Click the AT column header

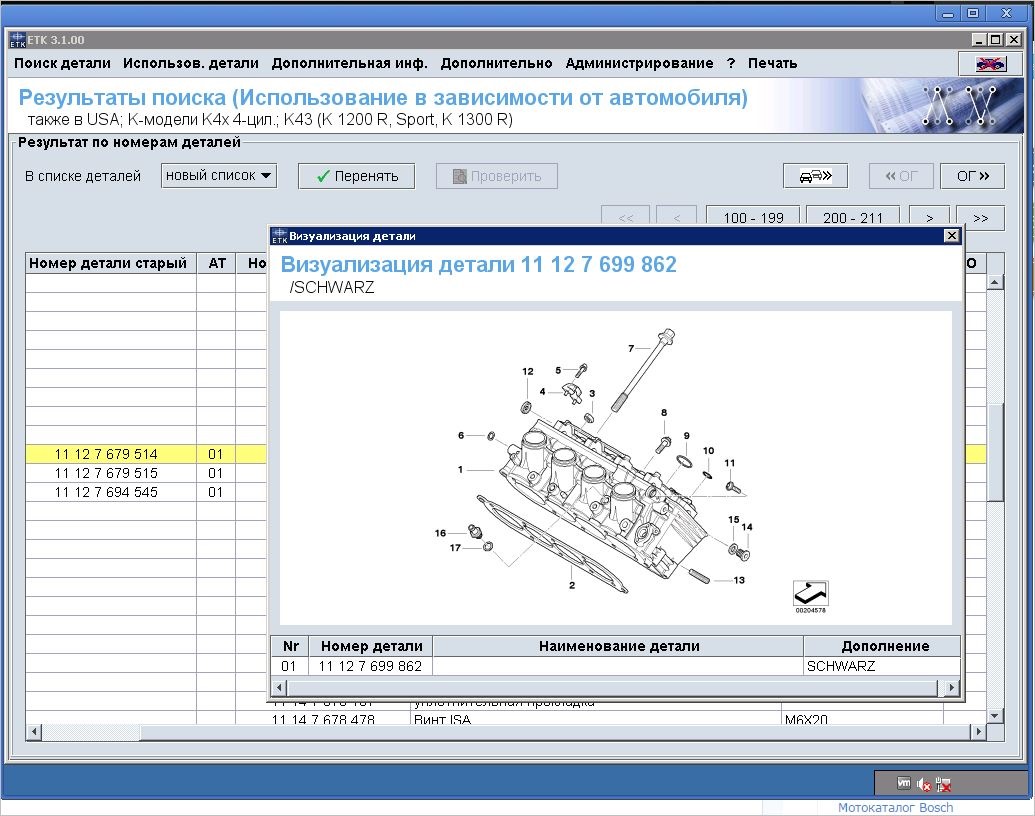point(217,263)
